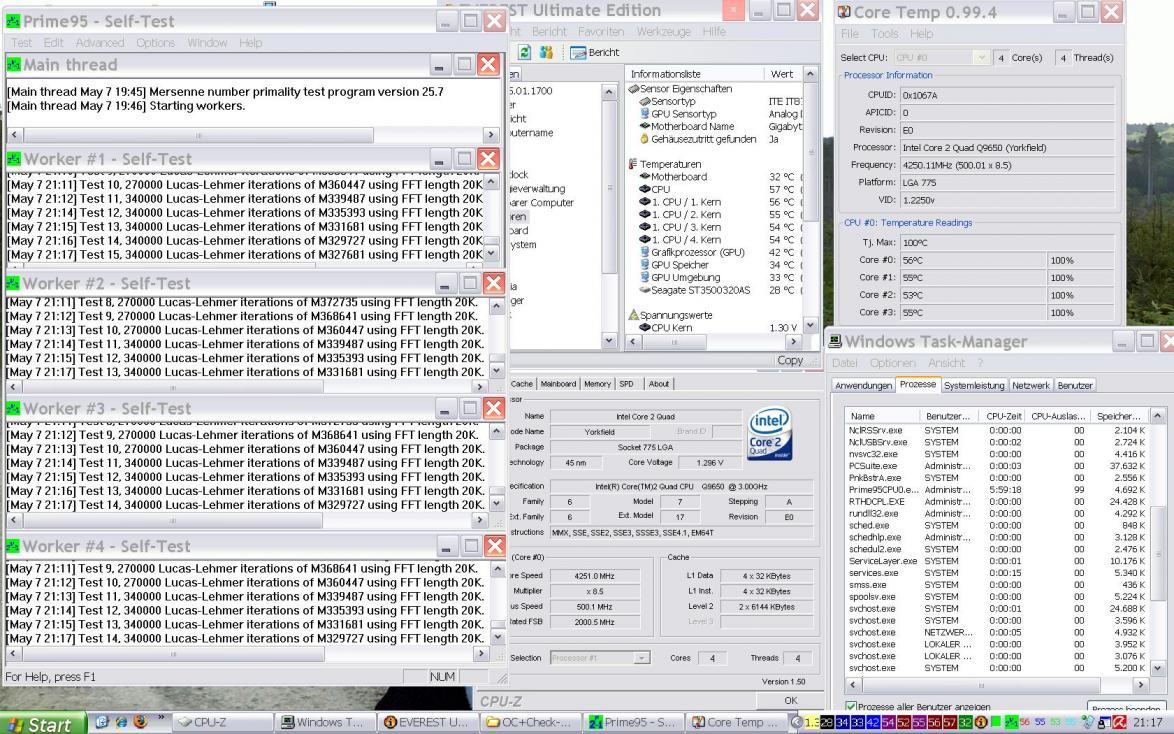This screenshot has width=1174, height=734.
Task: Switch to the Netzwerk tab in Task-Manager
Action: [x=1030, y=385]
